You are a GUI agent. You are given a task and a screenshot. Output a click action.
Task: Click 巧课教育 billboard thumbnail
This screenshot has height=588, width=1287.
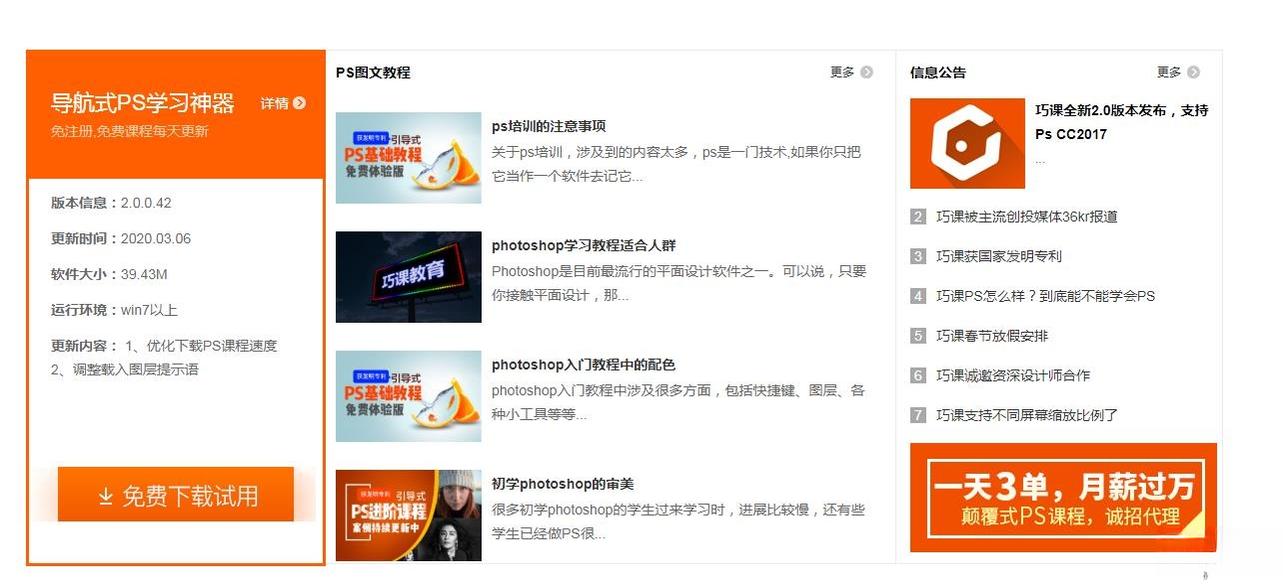408,277
